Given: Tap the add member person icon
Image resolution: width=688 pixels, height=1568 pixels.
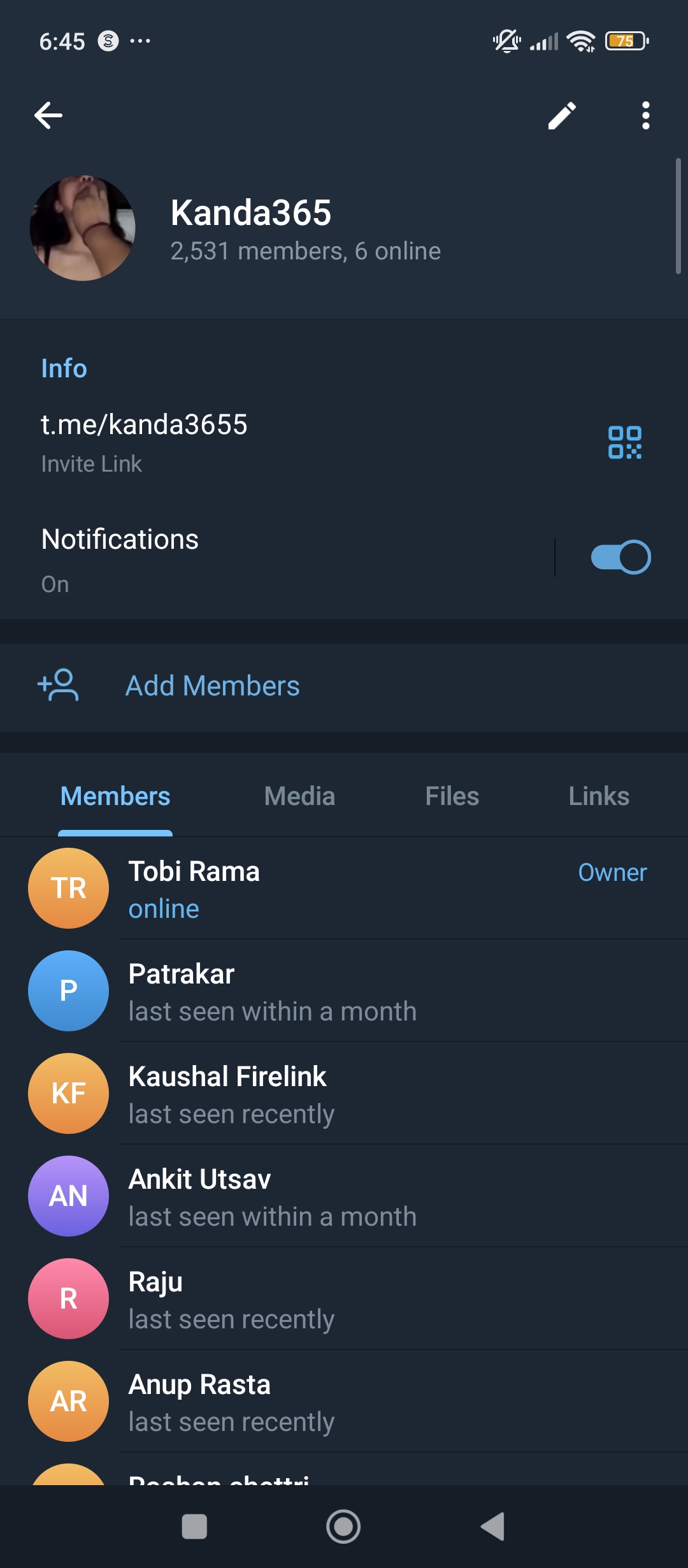Looking at the screenshot, I should [x=59, y=686].
